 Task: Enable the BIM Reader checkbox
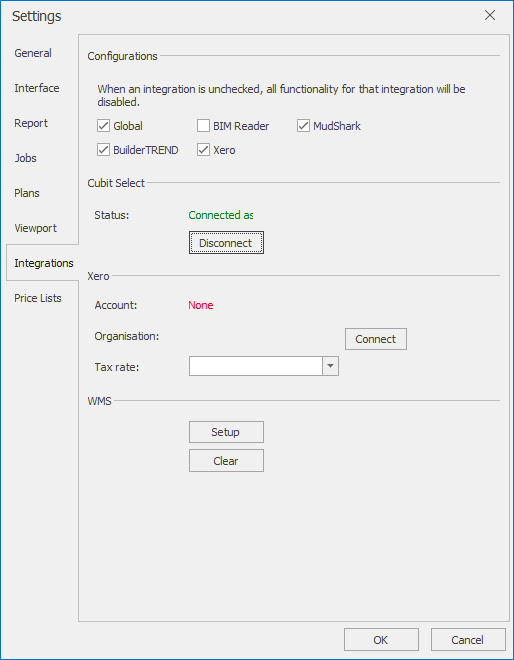pos(203,126)
